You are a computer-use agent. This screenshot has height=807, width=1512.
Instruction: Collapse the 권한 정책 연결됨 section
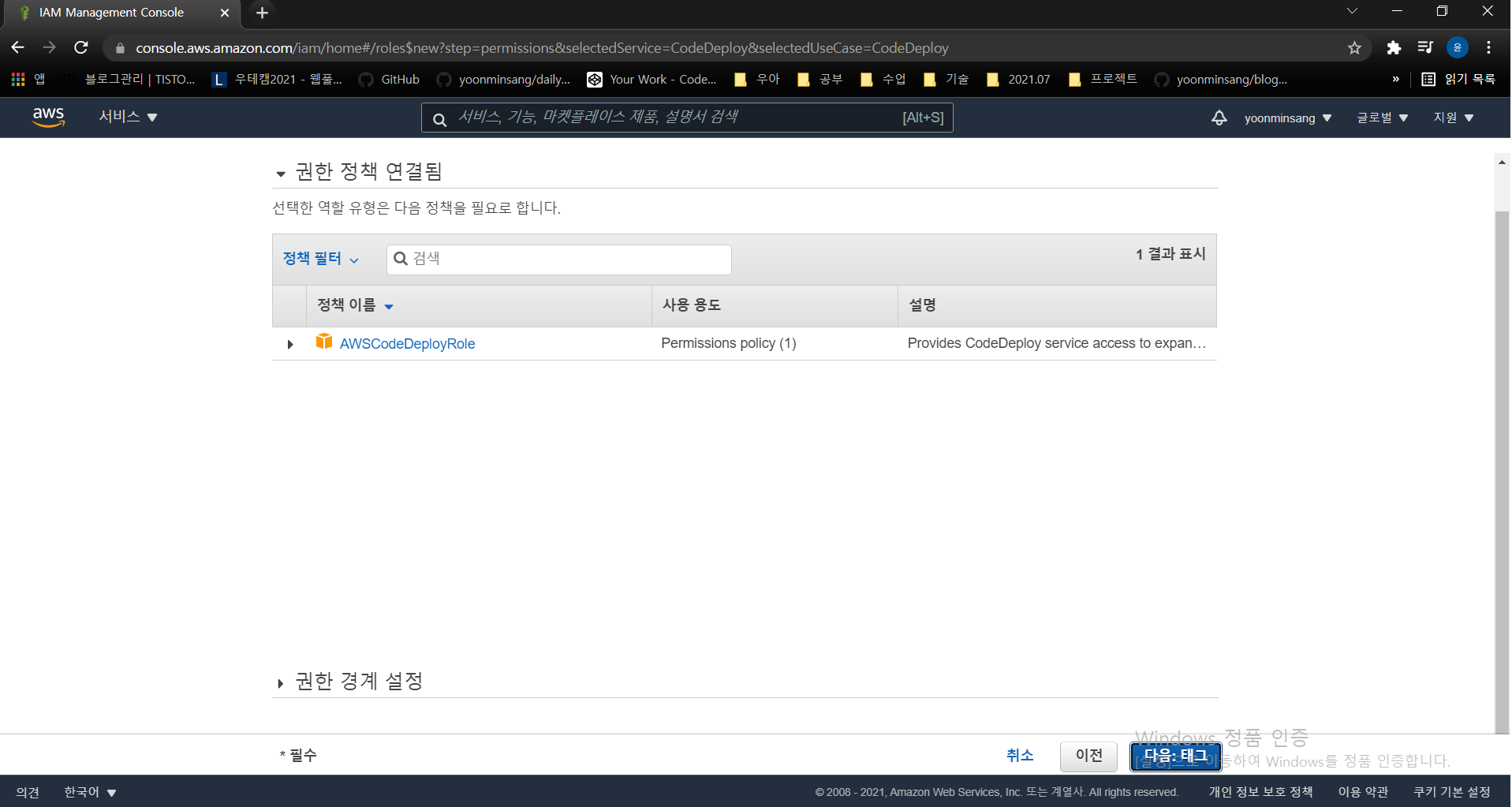280,174
